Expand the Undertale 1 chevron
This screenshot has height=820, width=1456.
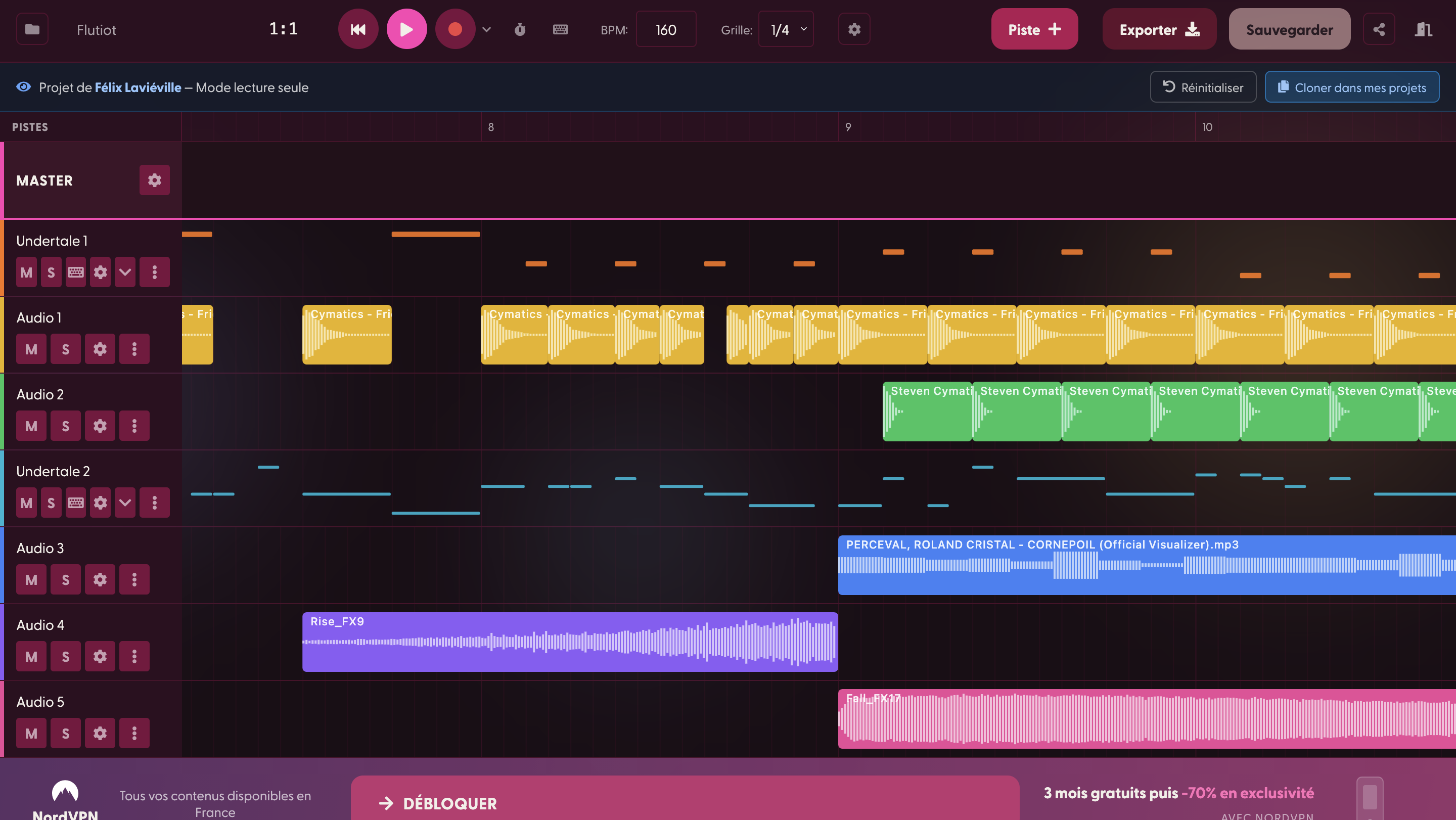(x=125, y=272)
